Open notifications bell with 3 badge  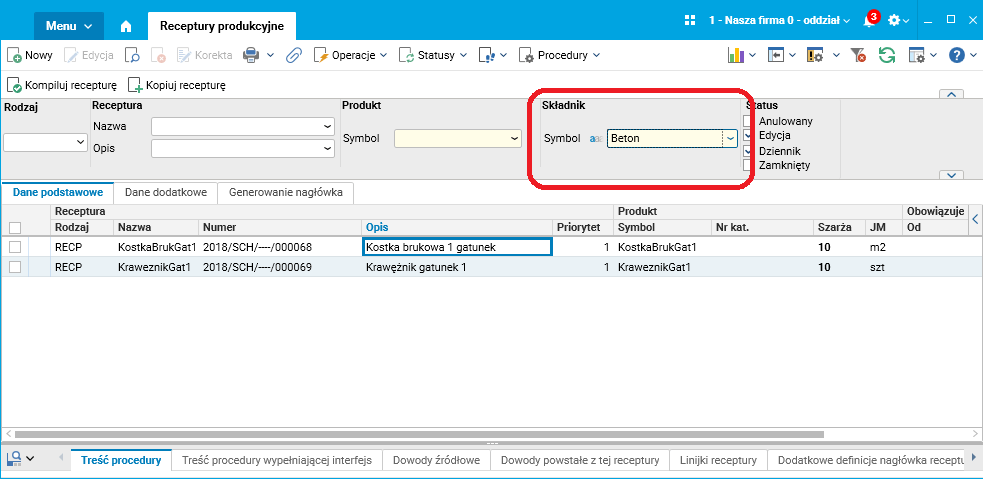pyautogui.click(x=870, y=19)
